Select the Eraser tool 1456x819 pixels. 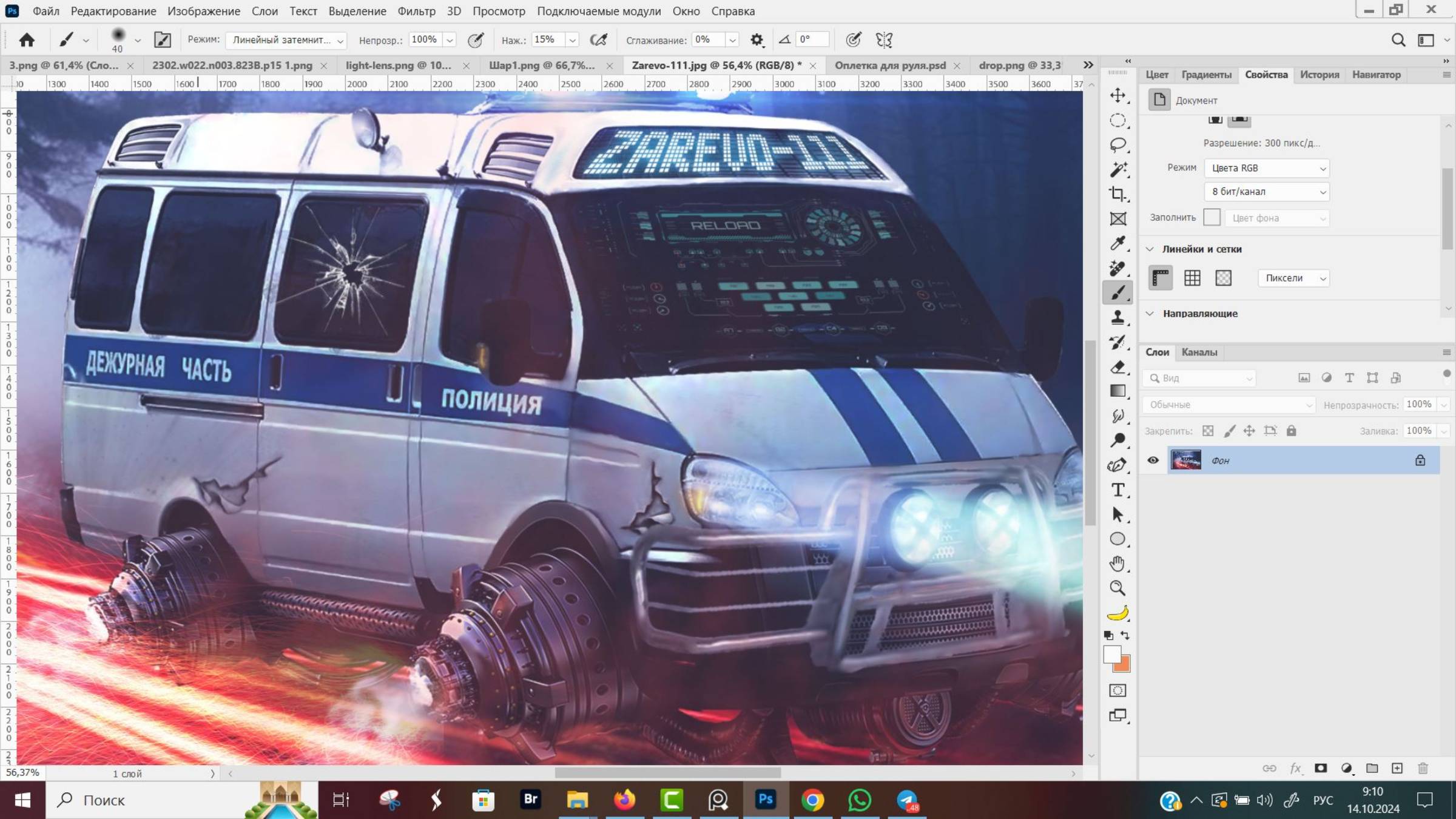(x=1117, y=367)
